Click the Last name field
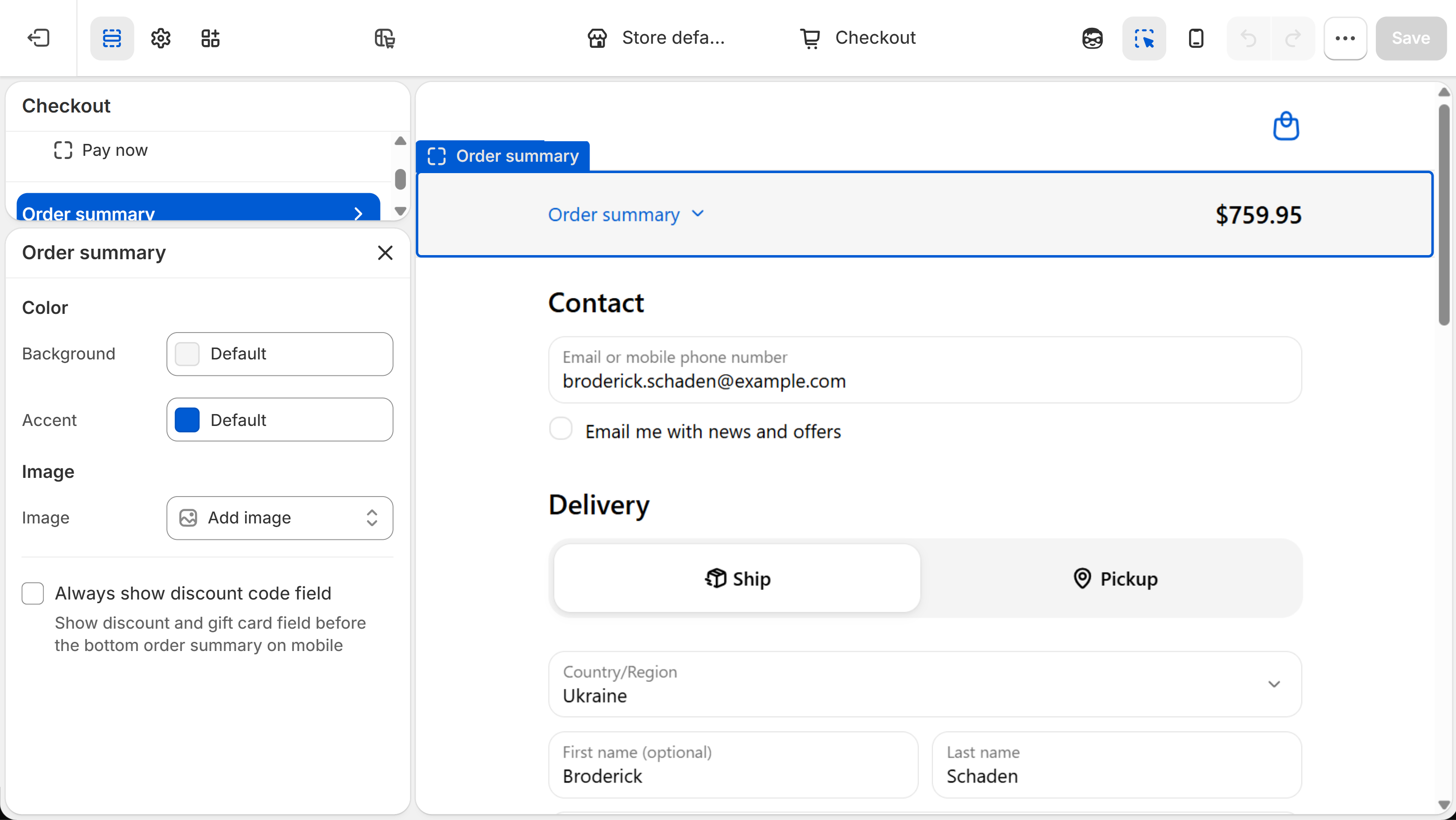1456x820 pixels. pyautogui.click(x=1116, y=764)
